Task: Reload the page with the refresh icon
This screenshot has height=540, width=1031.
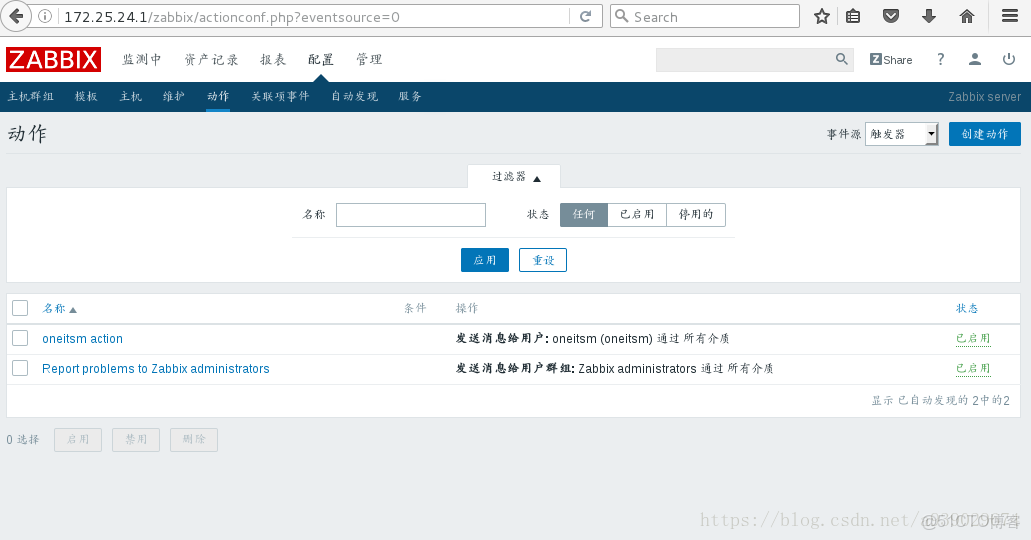Action: [x=585, y=16]
